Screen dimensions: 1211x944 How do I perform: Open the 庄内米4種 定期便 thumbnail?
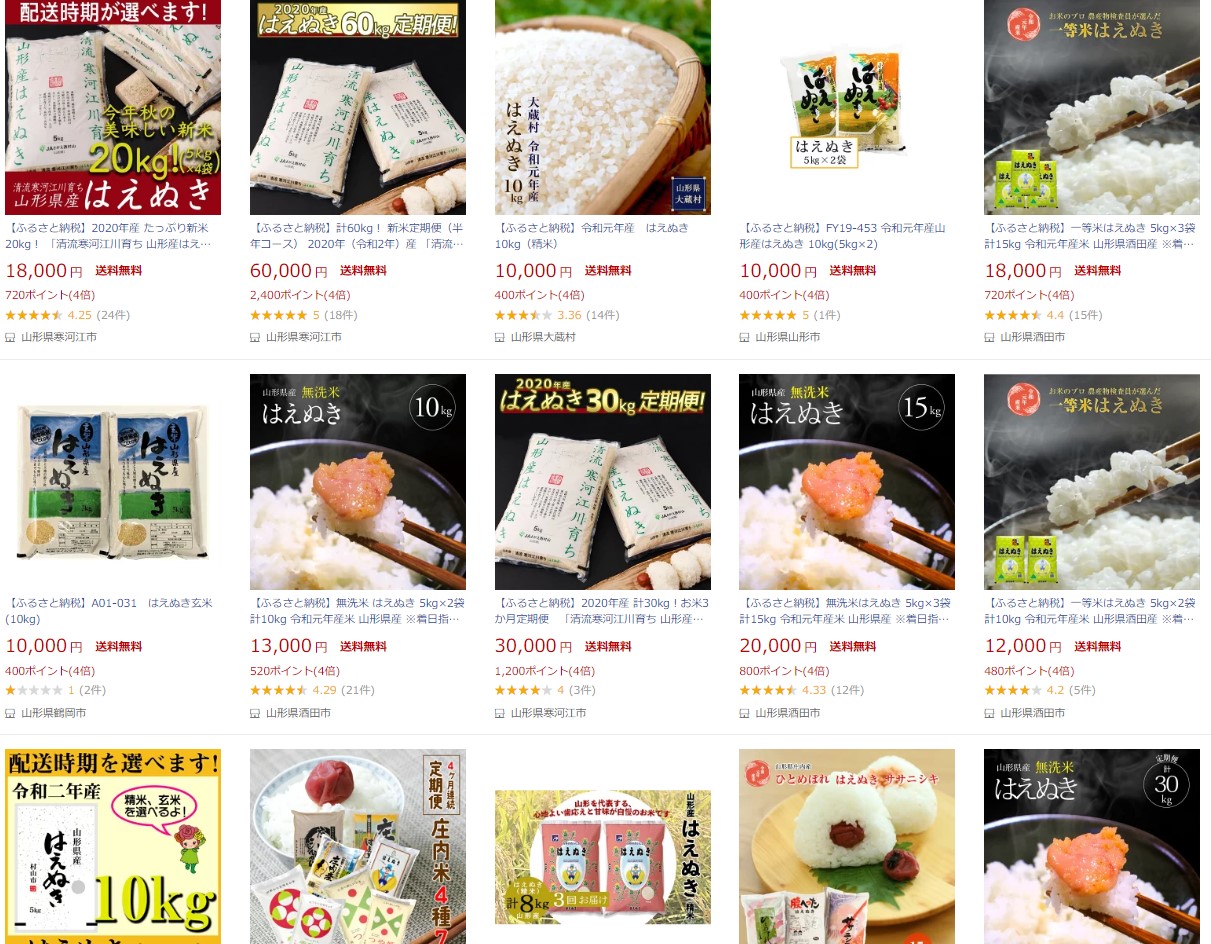tap(358, 847)
